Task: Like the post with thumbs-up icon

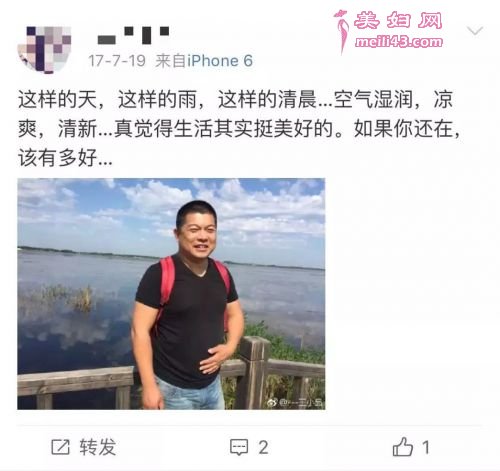Action: click(x=403, y=447)
